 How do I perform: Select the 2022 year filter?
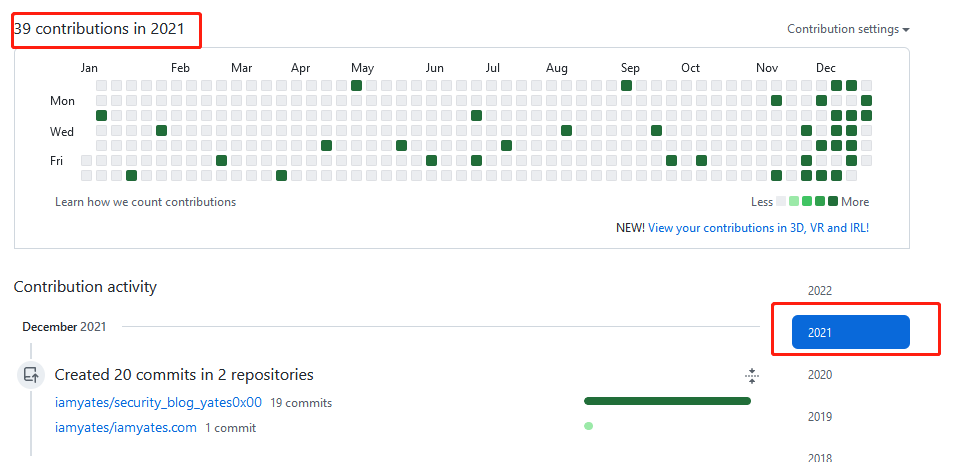coord(820,291)
